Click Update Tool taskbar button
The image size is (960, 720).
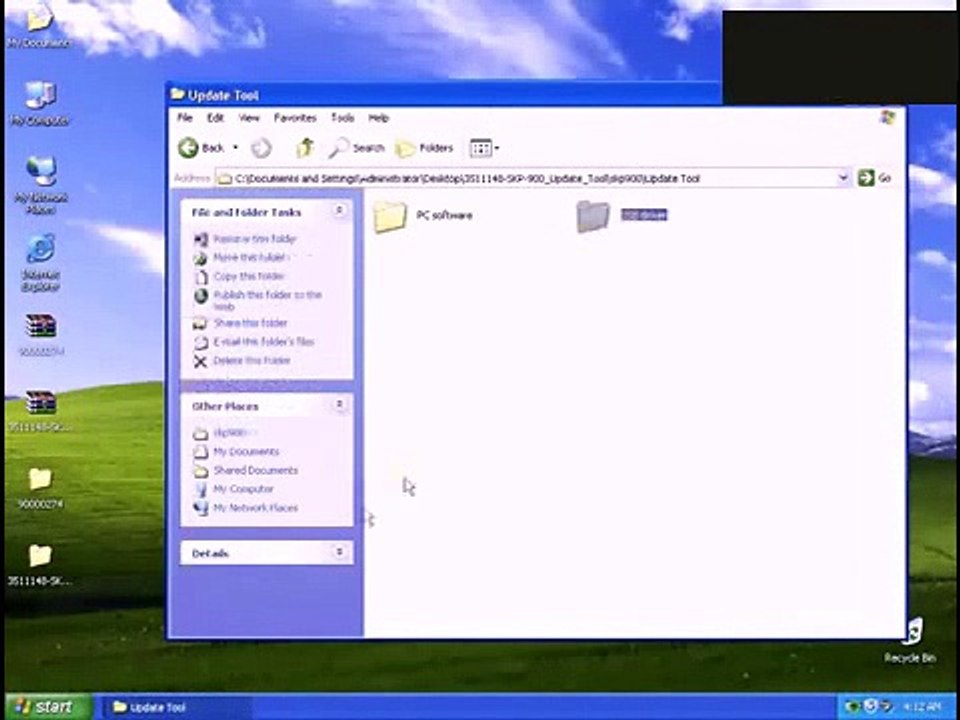coord(178,707)
